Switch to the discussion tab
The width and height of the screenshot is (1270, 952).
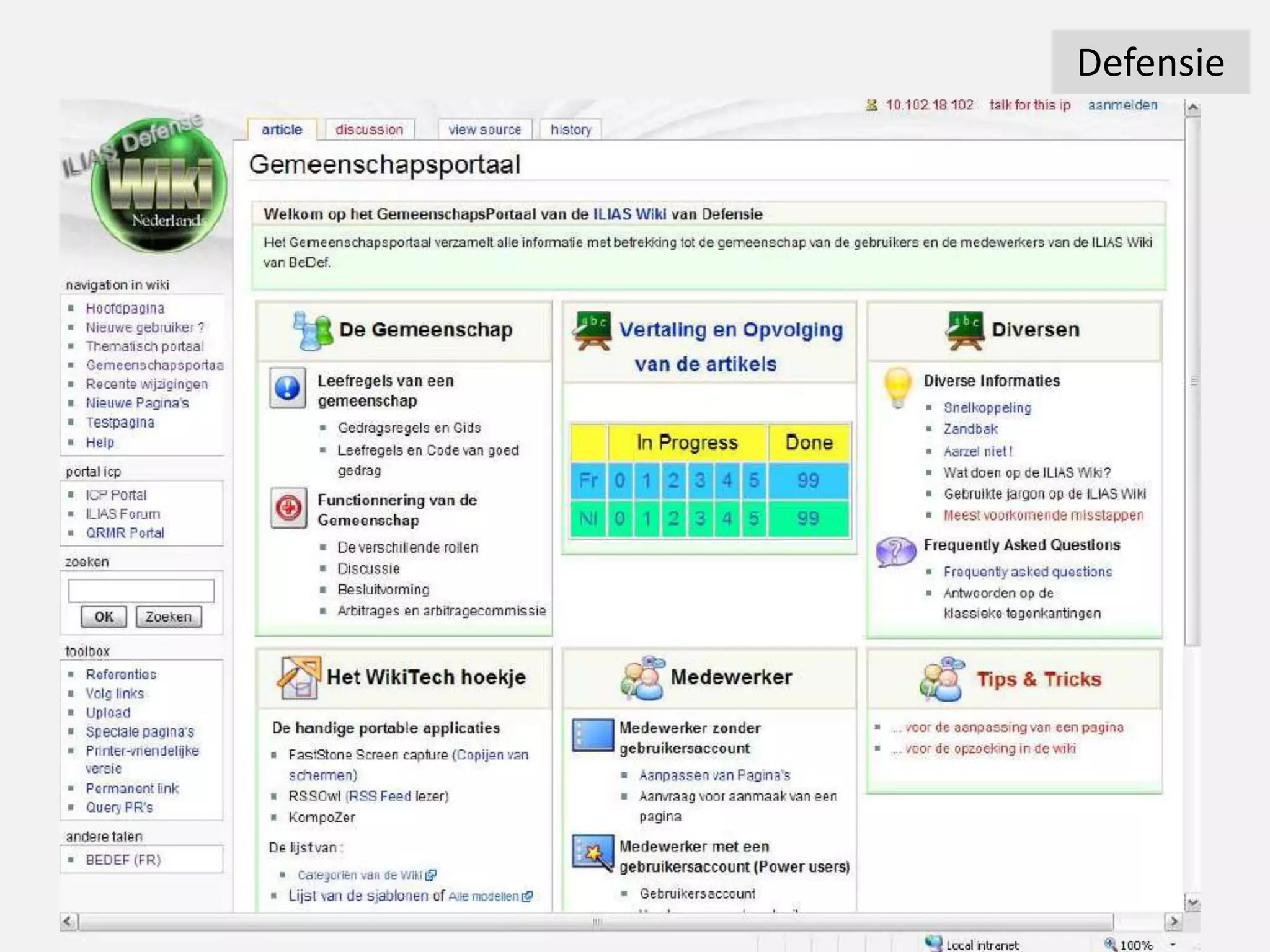pos(369,130)
